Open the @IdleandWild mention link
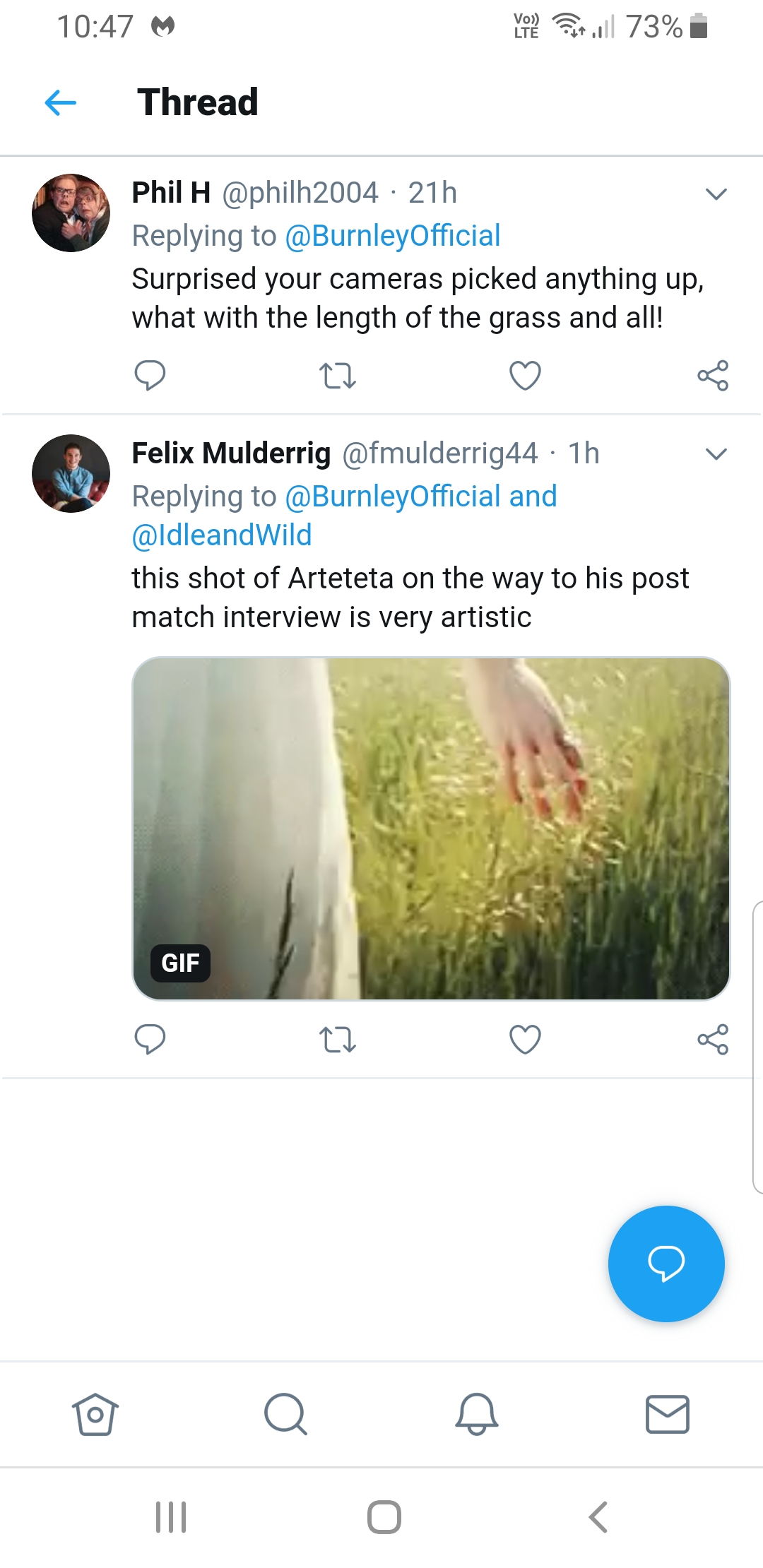The image size is (763, 1568). (222, 535)
